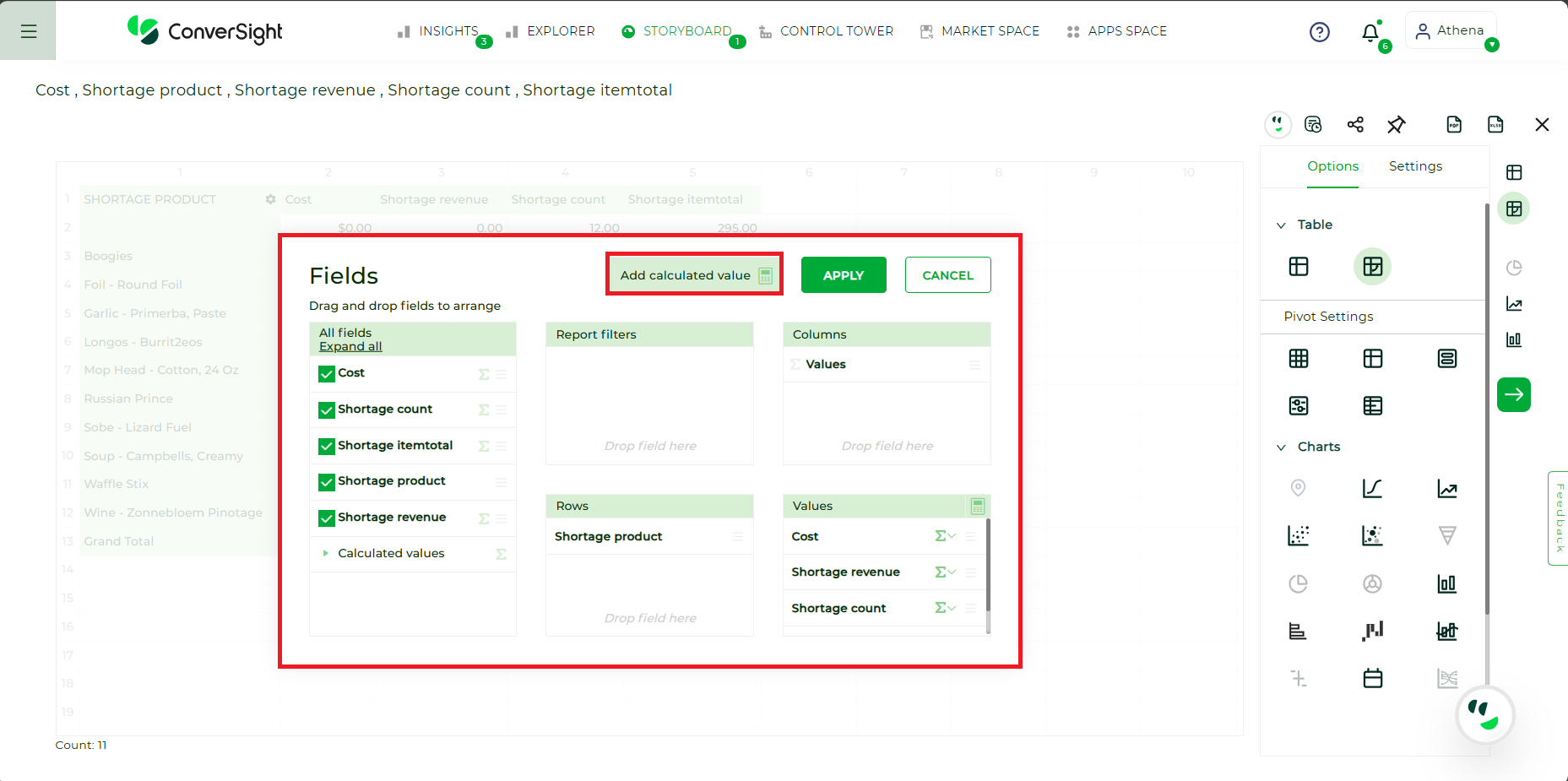
Task: Switch to the Options tab
Action: tap(1332, 166)
